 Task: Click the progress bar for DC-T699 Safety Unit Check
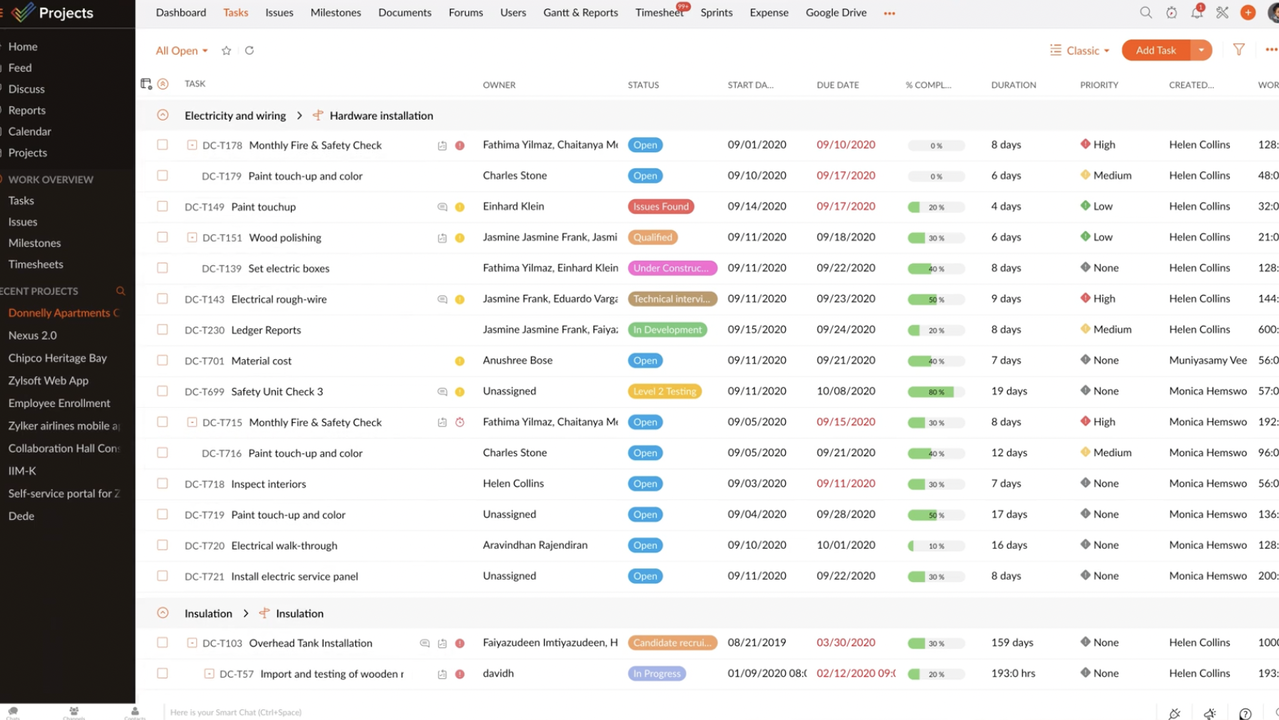click(934, 391)
